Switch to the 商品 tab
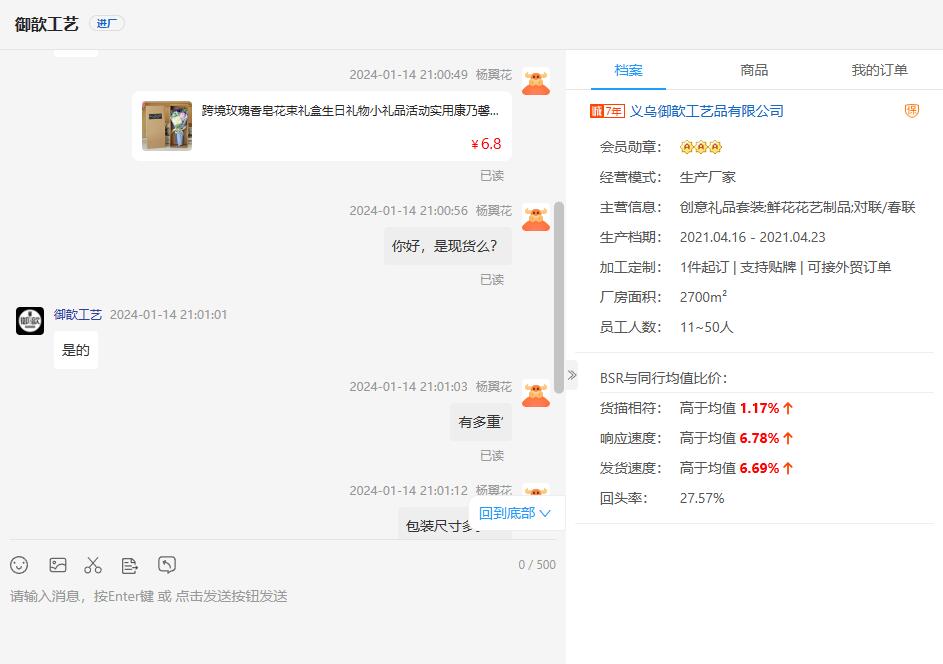The image size is (943, 664). pos(754,70)
